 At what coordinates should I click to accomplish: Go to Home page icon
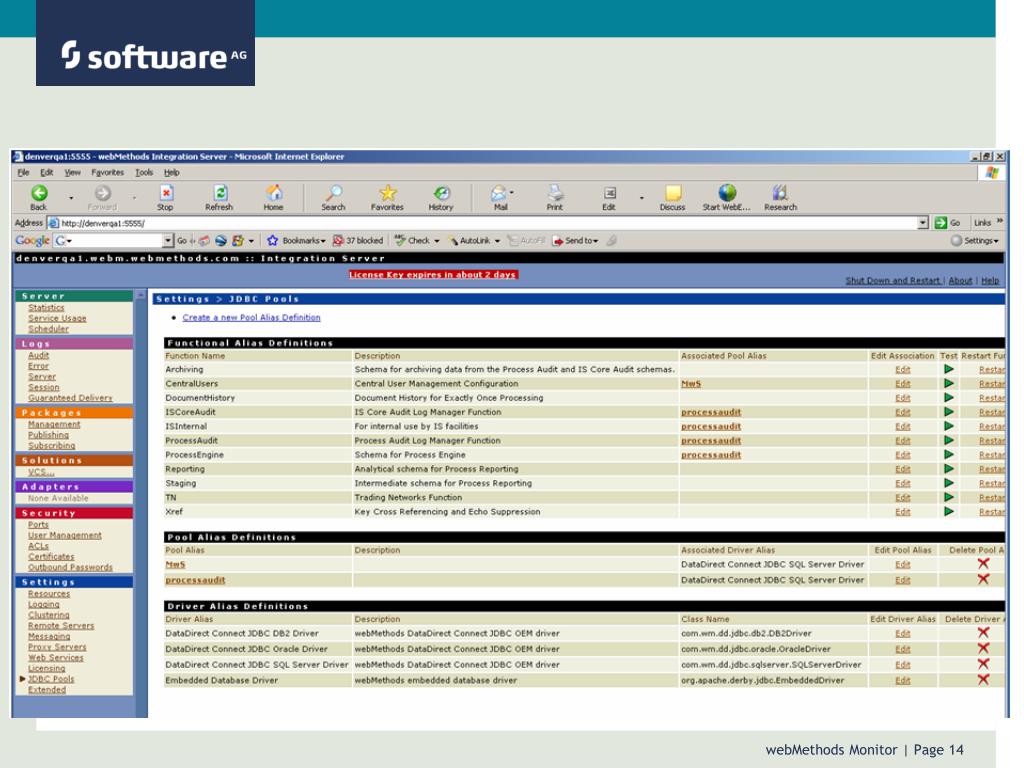click(x=274, y=193)
